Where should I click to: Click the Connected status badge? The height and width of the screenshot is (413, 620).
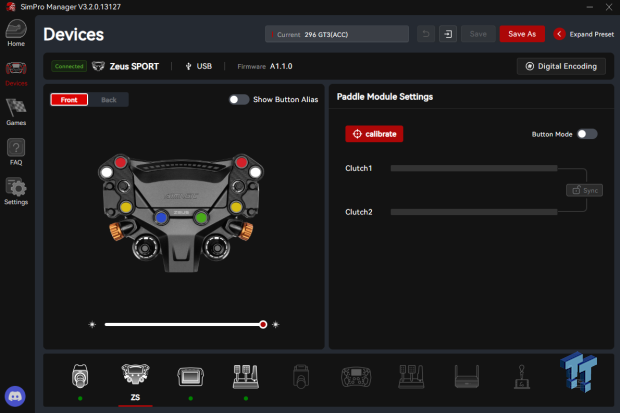[69, 66]
